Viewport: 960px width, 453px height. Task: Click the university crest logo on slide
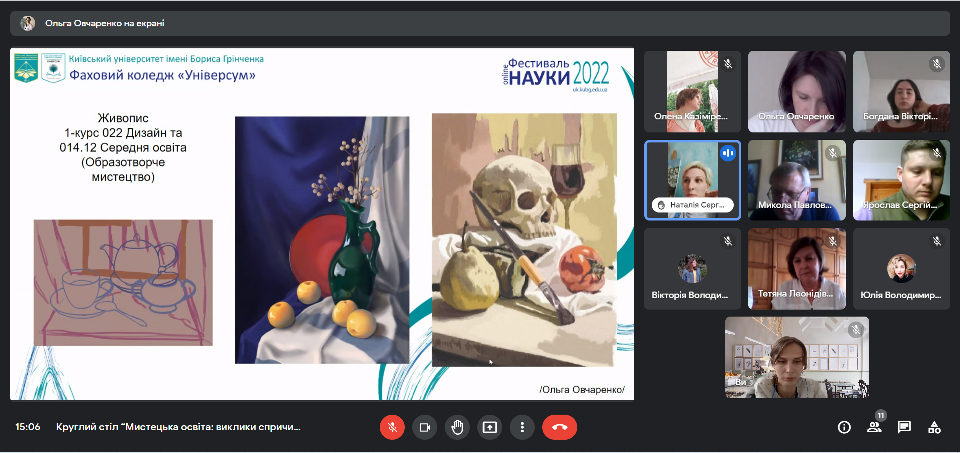[26, 67]
